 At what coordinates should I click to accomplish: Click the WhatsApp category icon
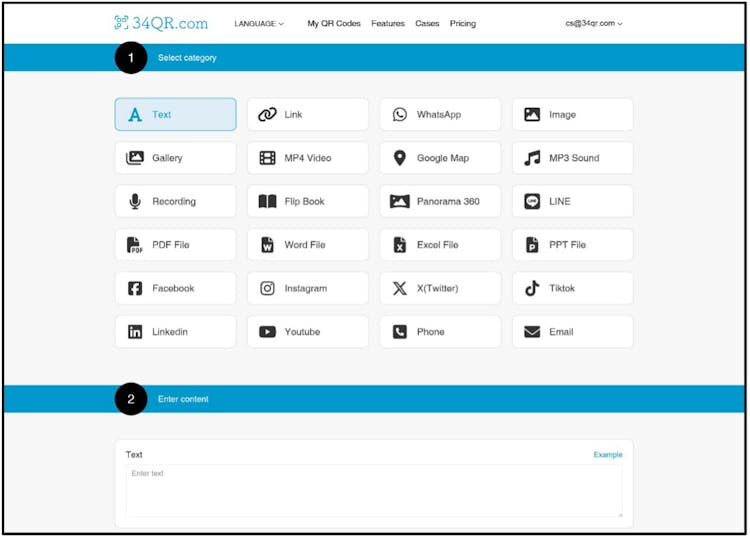400,115
